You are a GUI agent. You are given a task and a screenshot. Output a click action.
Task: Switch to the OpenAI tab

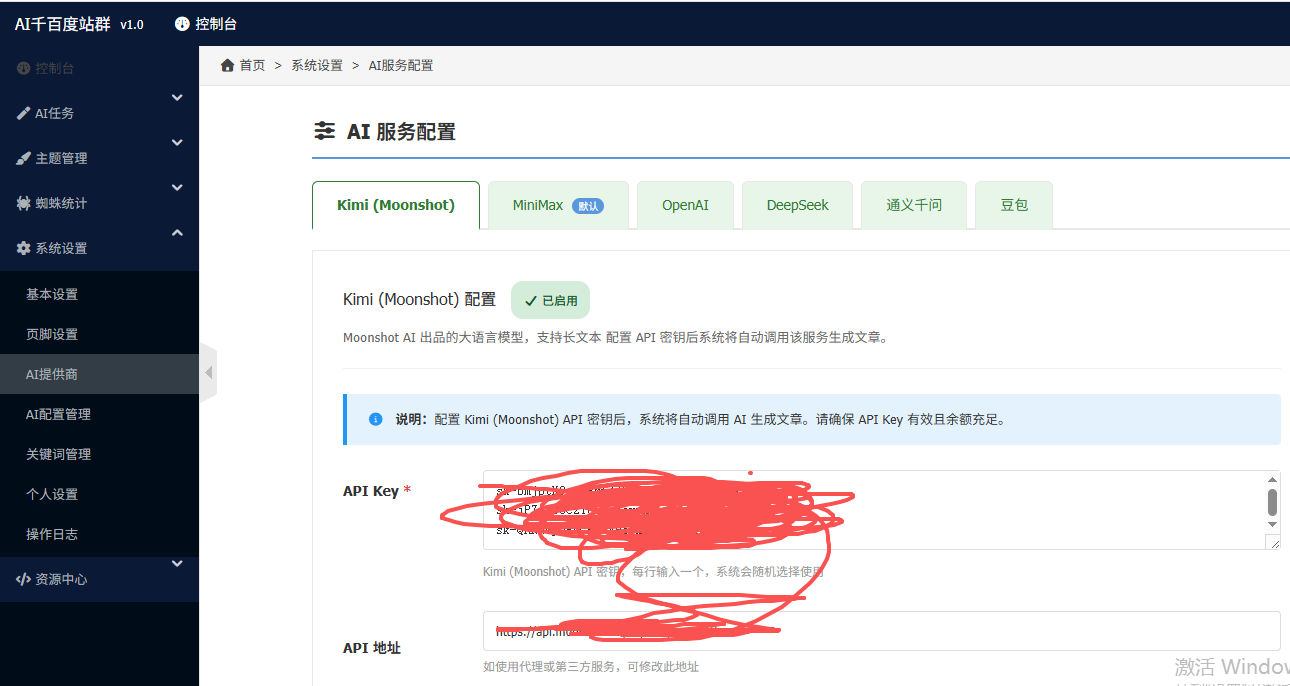click(686, 204)
